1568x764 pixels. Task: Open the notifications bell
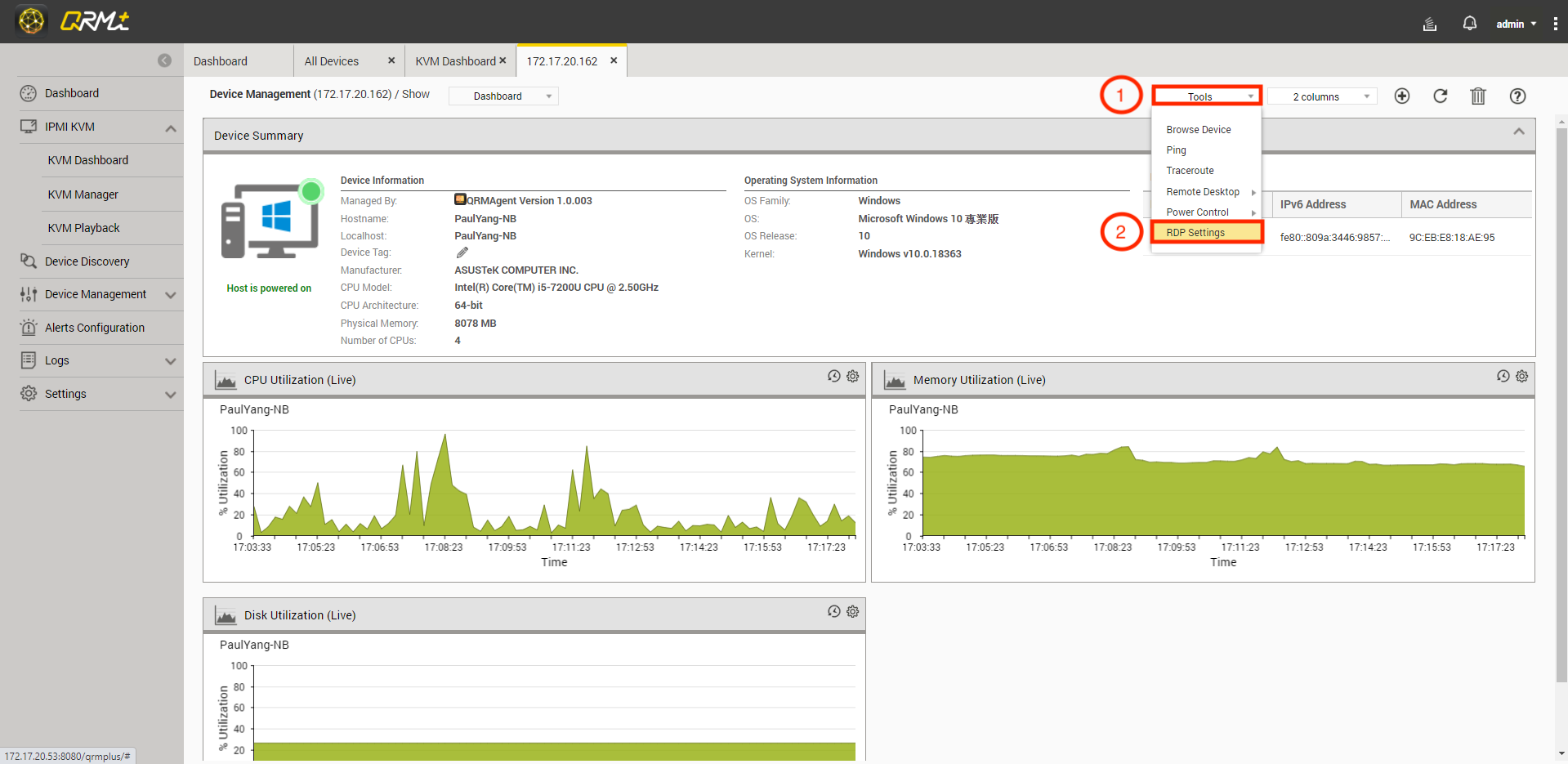(1469, 24)
